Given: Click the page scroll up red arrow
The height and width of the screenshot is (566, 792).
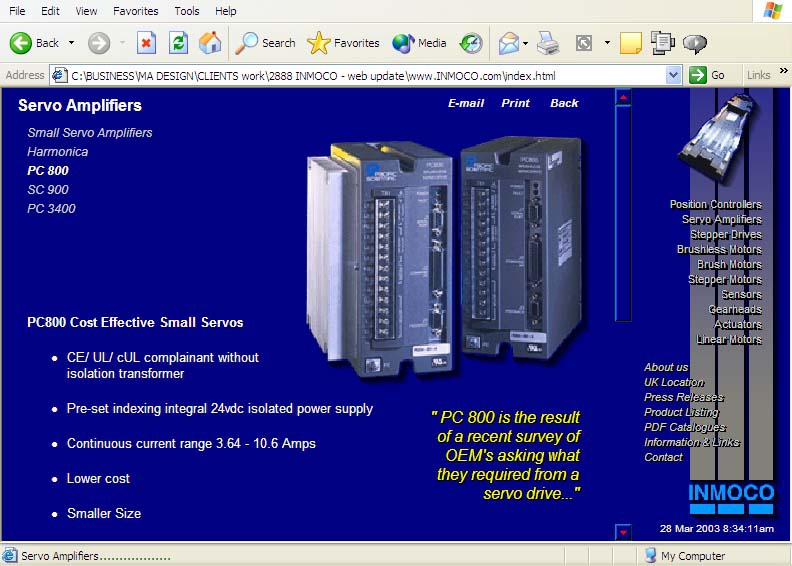Looking at the screenshot, I should [623, 97].
